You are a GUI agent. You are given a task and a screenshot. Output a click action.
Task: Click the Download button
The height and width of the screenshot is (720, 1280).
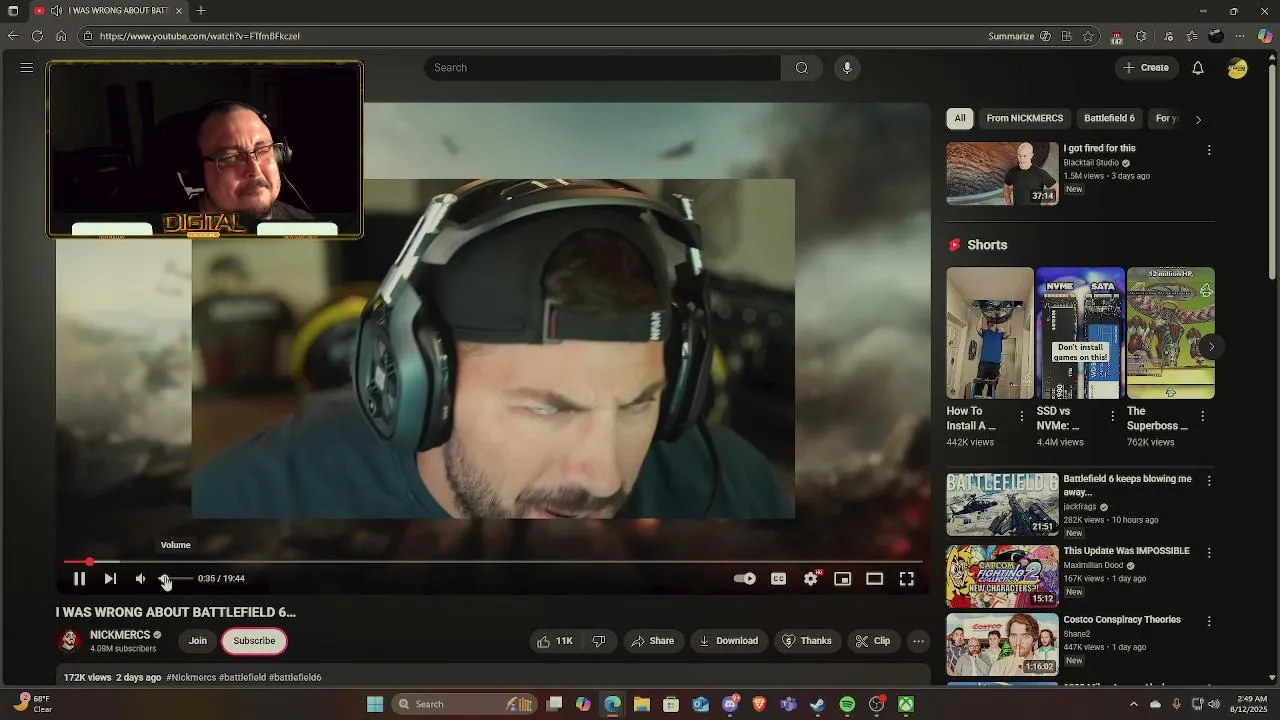pyautogui.click(x=728, y=641)
